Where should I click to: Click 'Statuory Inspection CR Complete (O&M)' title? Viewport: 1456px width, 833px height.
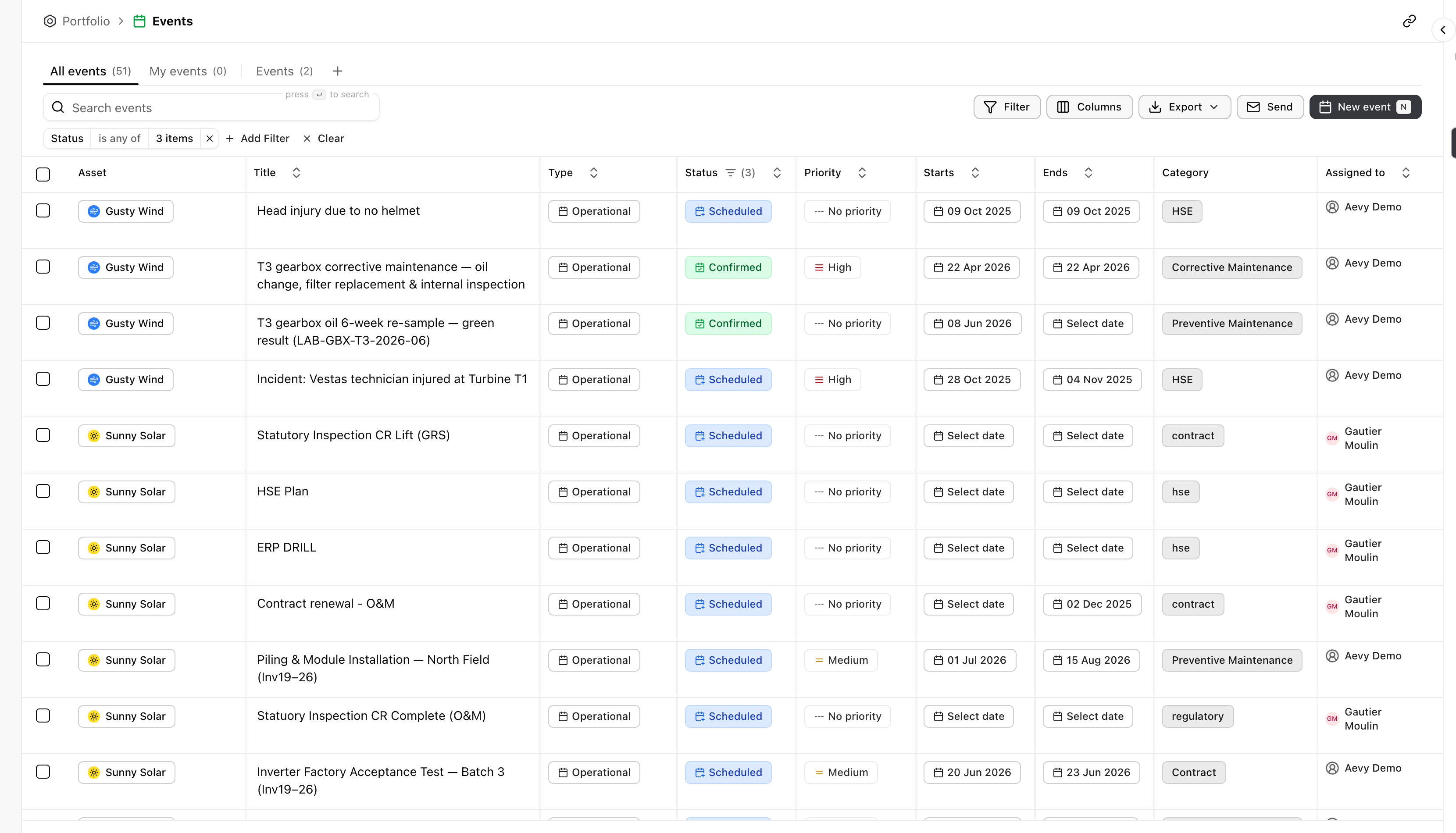371,716
